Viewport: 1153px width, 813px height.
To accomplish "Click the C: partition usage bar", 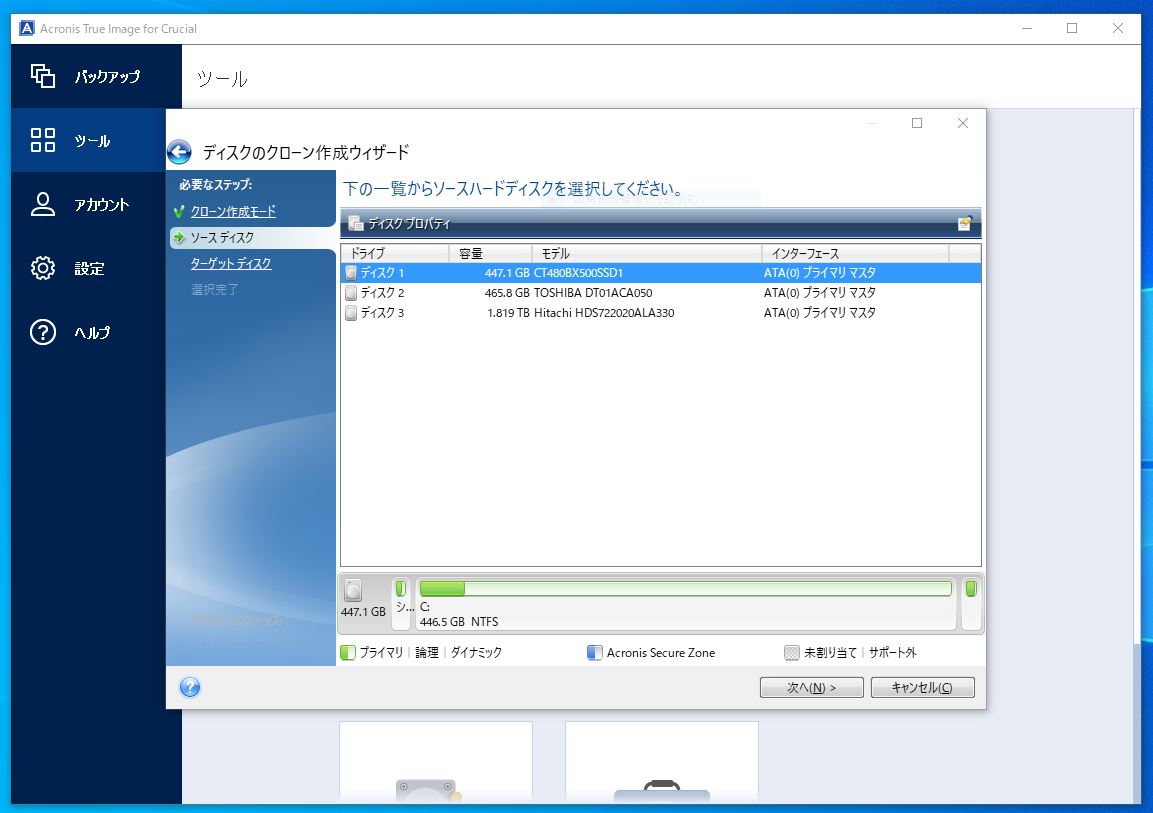I will tap(685, 588).
